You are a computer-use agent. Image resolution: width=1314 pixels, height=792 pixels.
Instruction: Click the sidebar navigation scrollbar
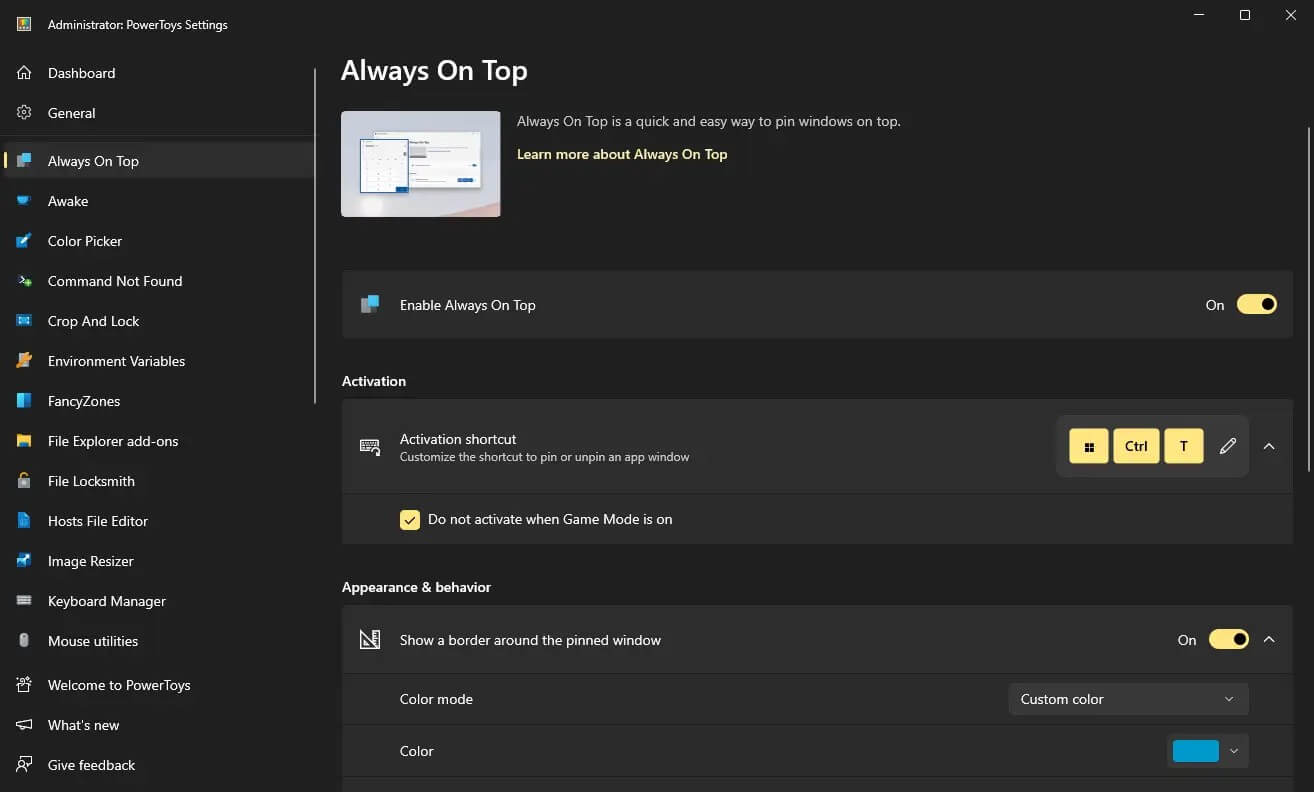point(316,236)
